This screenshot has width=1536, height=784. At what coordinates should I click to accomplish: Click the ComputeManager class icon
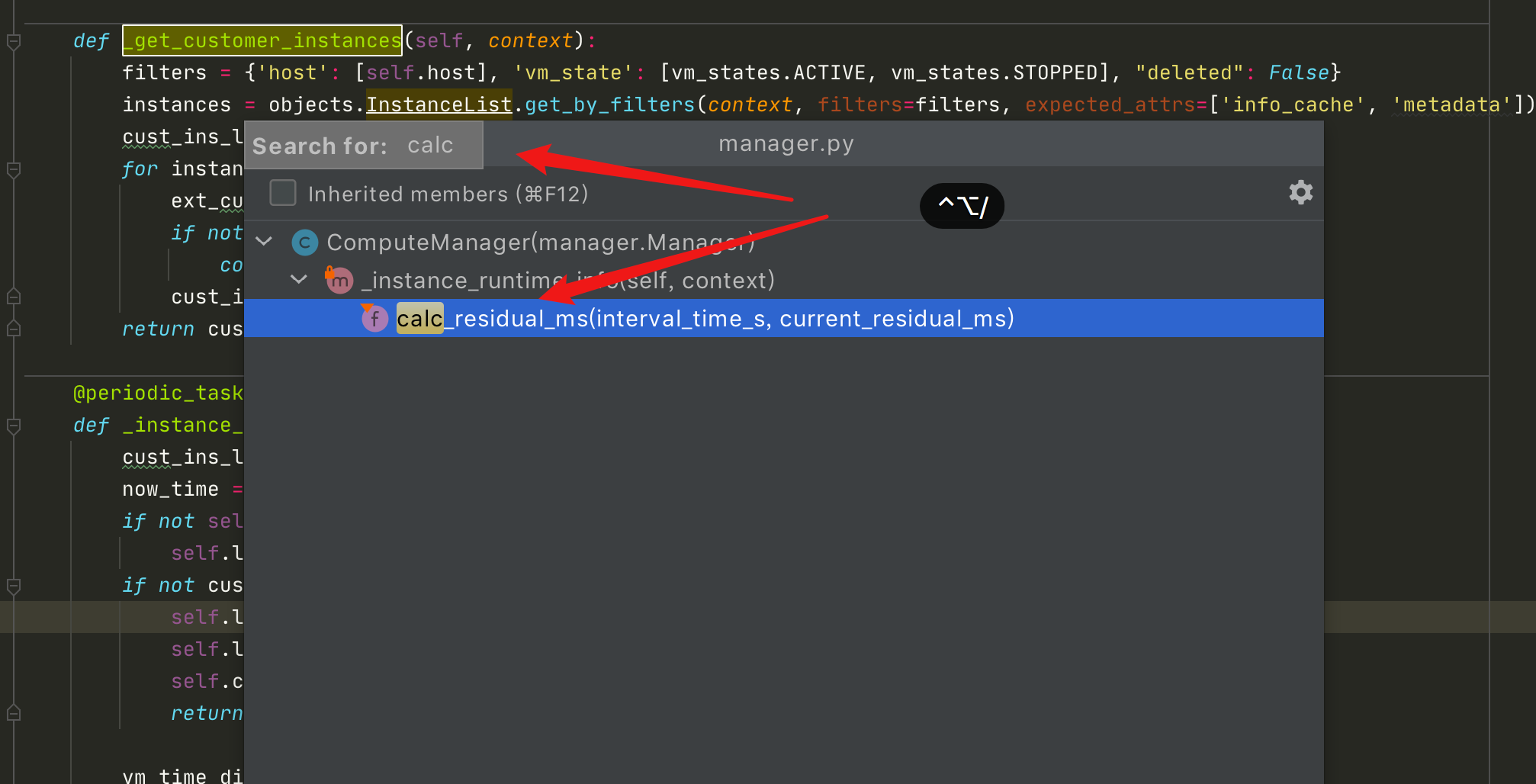[305, 243]
